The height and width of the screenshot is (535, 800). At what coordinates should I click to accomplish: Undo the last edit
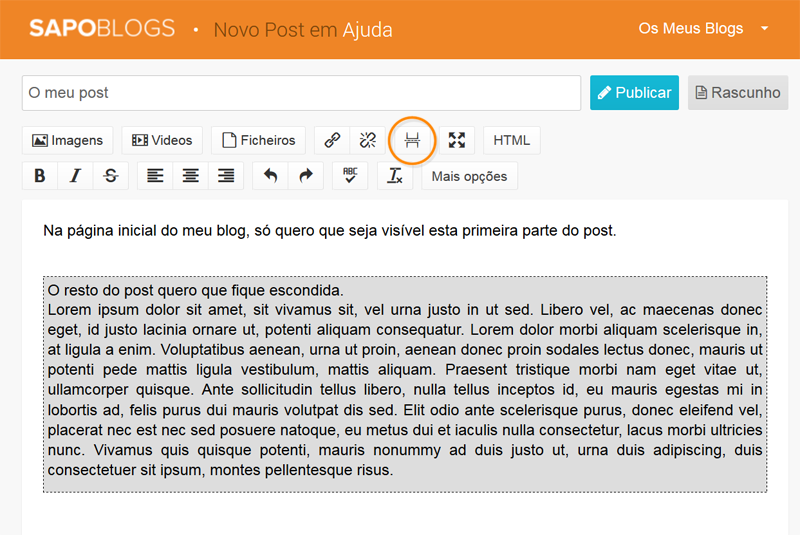click(x=270, y=176)
